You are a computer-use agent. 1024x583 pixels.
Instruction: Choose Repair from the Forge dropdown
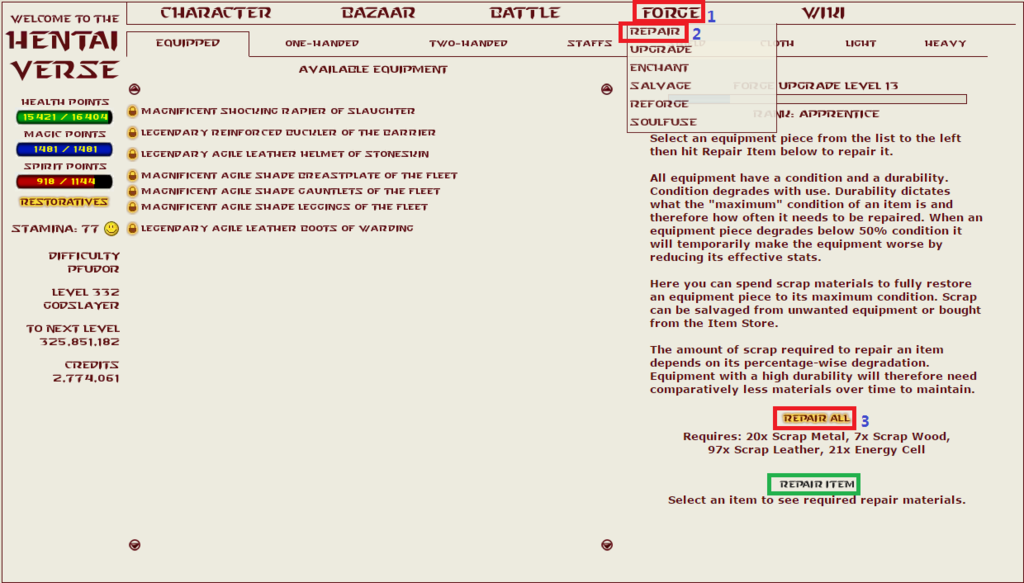tap(655, 31)
